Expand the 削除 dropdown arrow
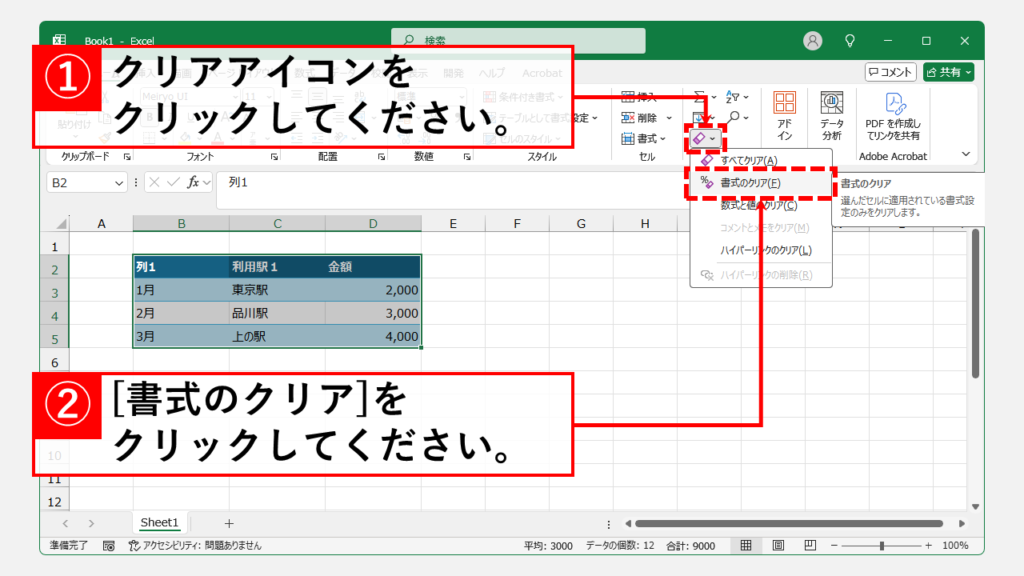Viewport: 1024px width, 576px height. pos(669,118)
